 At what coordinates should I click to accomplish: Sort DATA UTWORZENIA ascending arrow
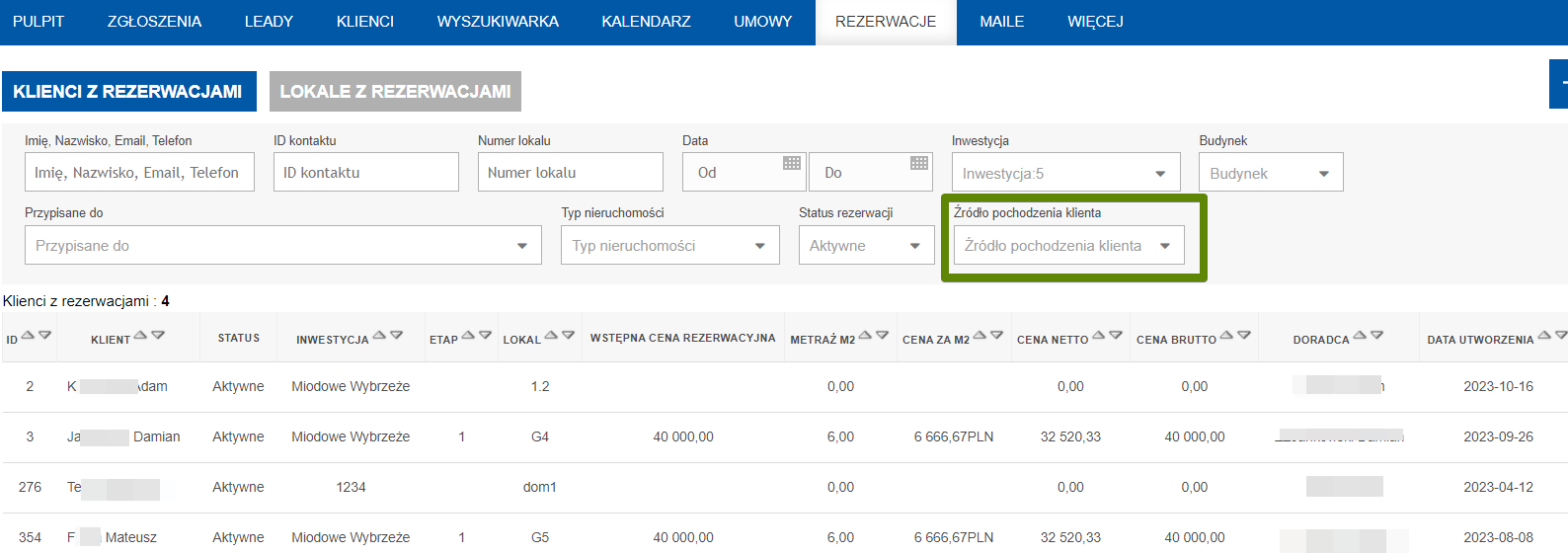click(1544, 336)
